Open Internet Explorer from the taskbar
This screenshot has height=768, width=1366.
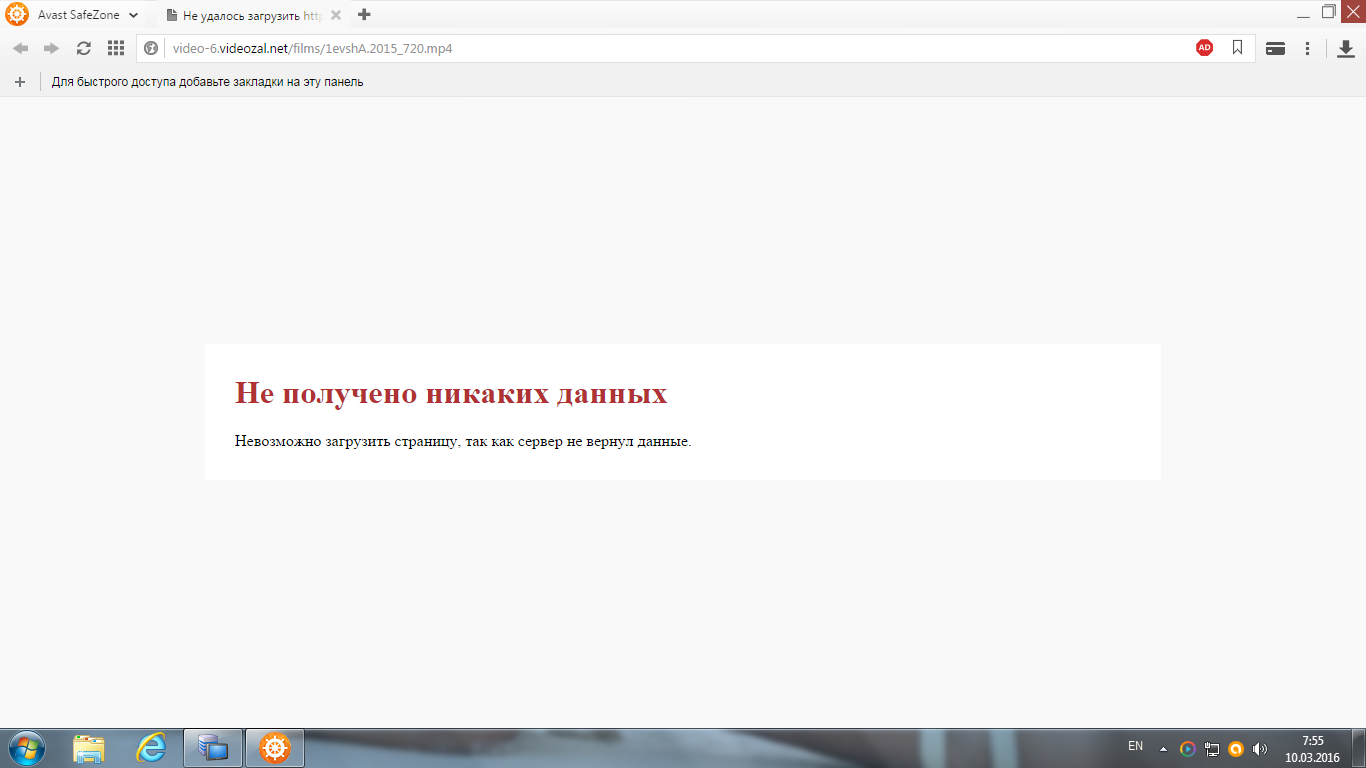(151, 747)
